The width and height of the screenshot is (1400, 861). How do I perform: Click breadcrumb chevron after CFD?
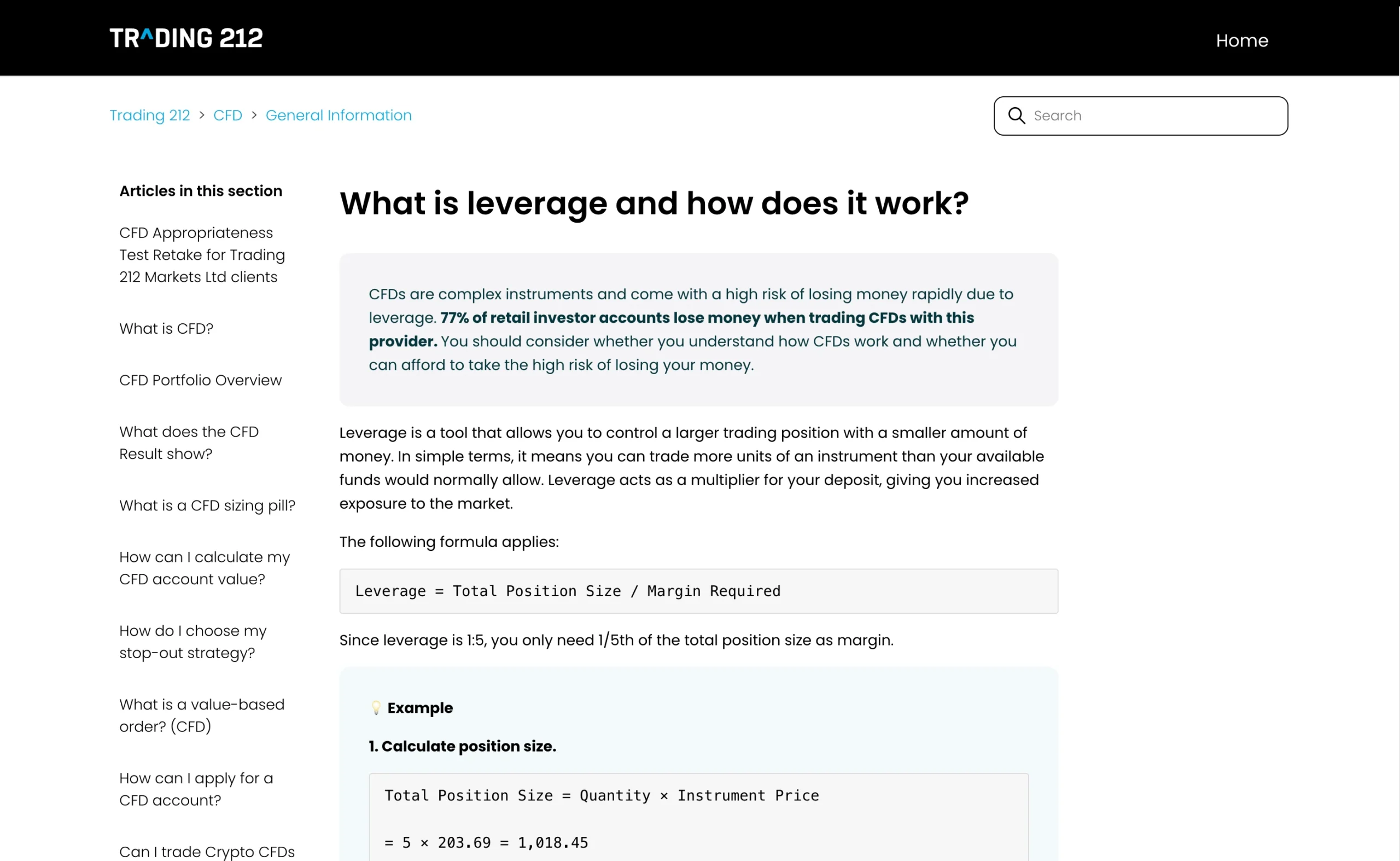(x=254, y=115)
